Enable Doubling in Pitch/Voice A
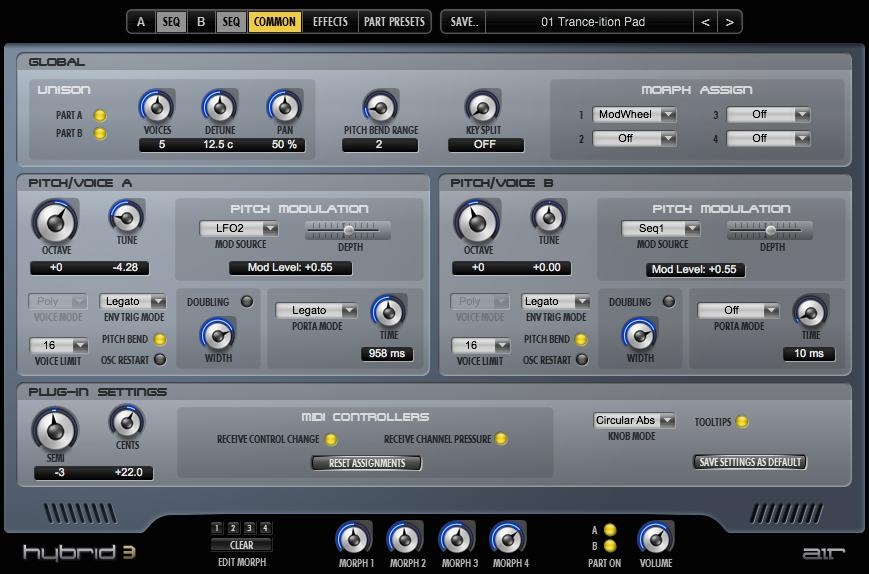 (246, 302)
